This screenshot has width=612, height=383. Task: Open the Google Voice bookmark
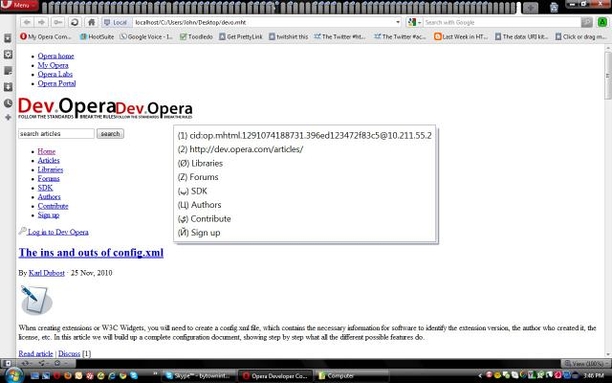pyautogui.click(x=146, y=37)
